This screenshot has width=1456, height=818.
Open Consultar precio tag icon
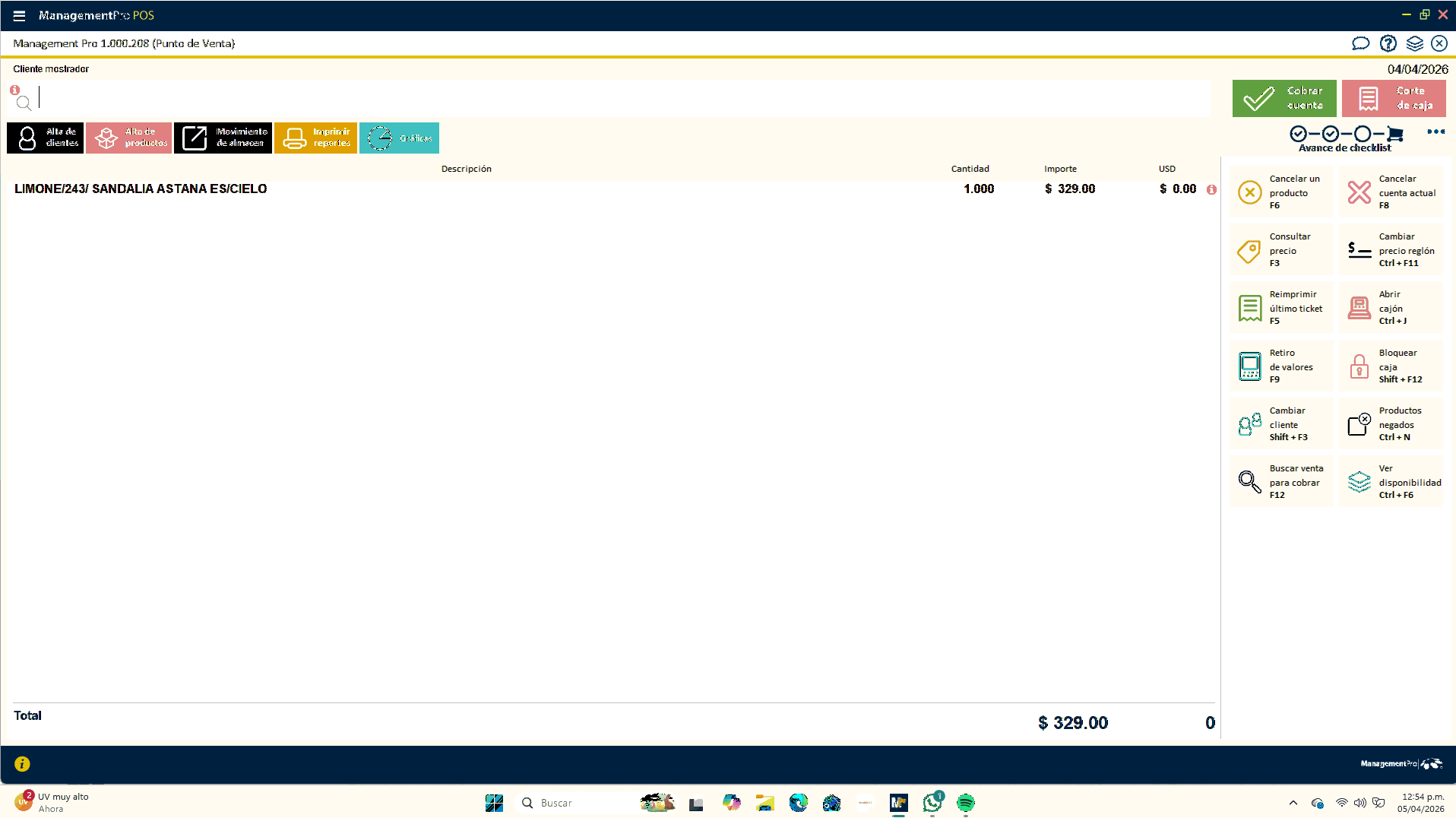coord(1249,250)
